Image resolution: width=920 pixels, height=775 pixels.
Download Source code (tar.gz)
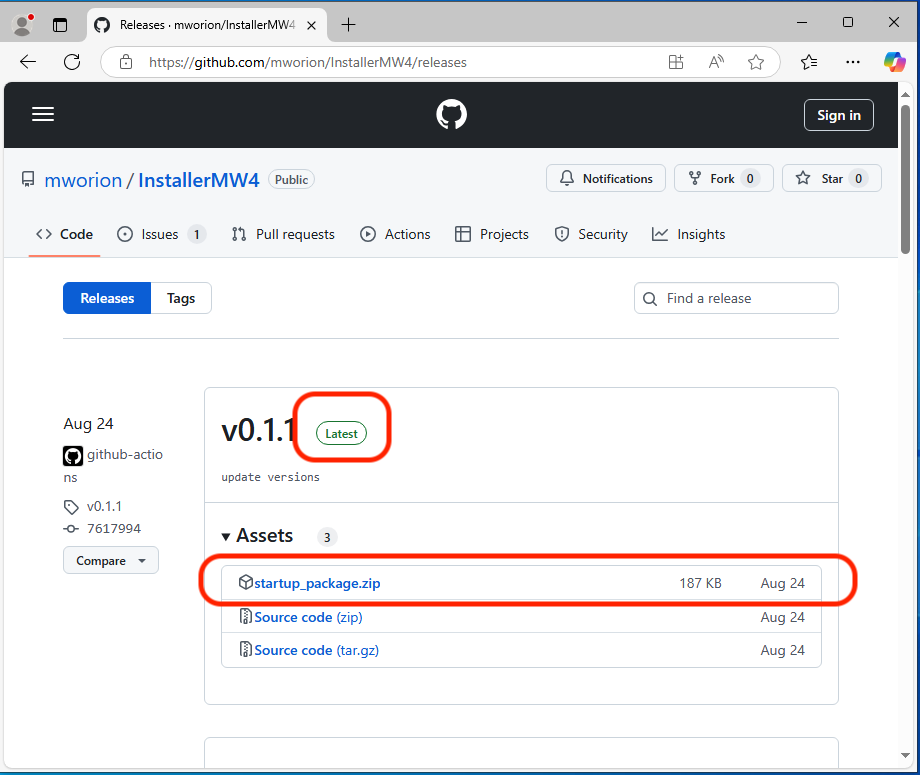click(x=316, y=650)
